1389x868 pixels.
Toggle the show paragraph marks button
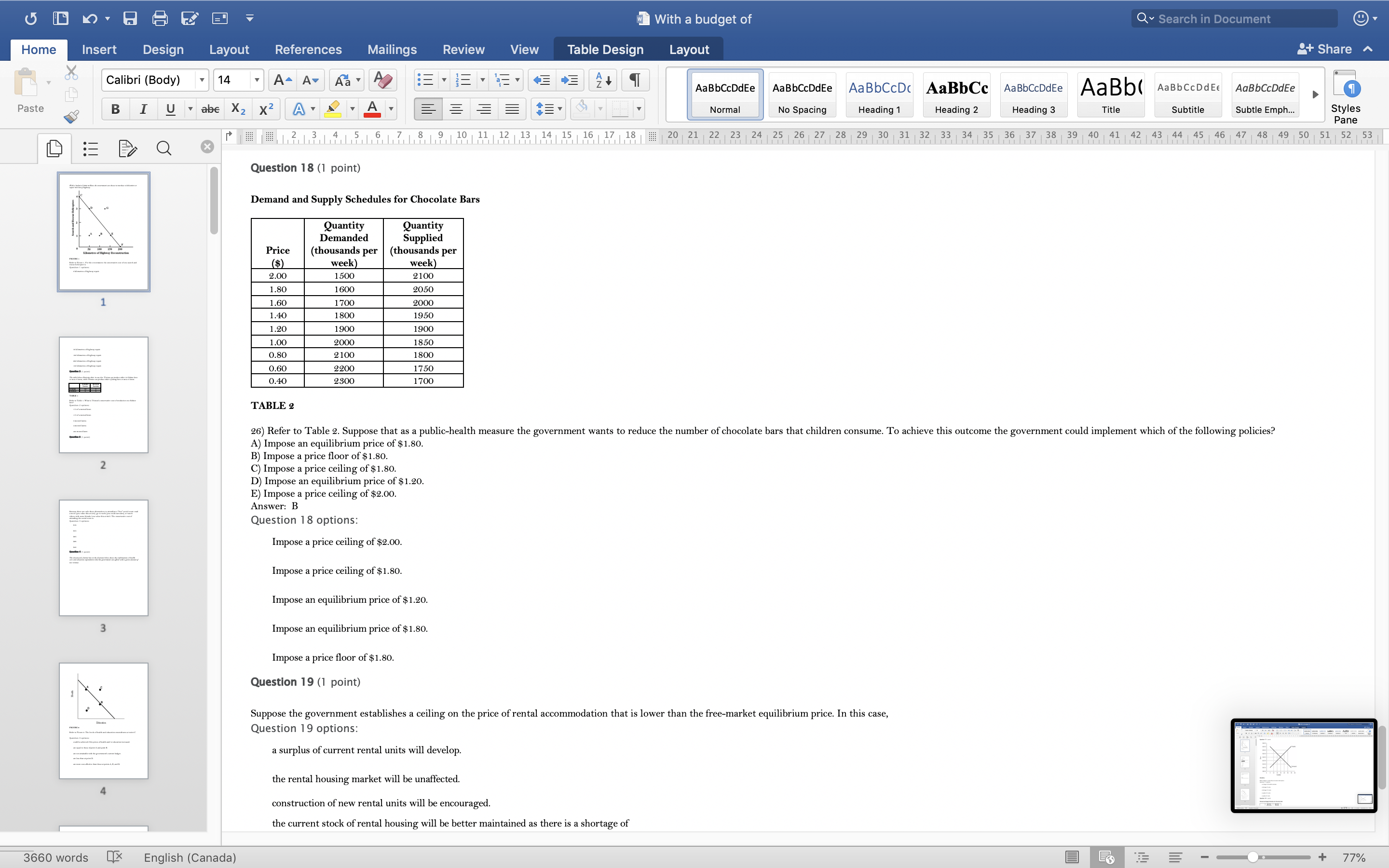click(635, 80)
